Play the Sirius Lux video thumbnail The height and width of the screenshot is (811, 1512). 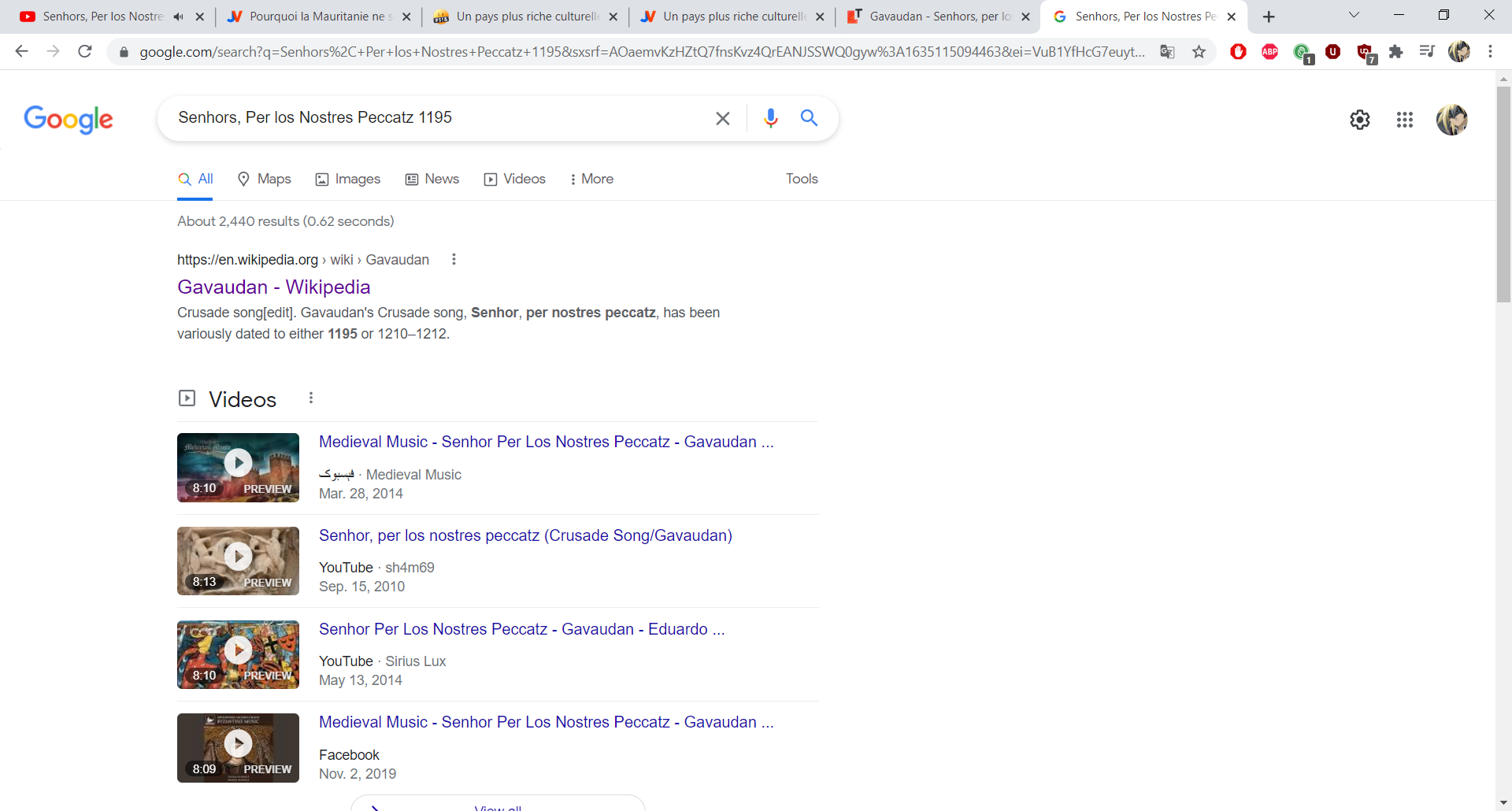pos(238,654)
